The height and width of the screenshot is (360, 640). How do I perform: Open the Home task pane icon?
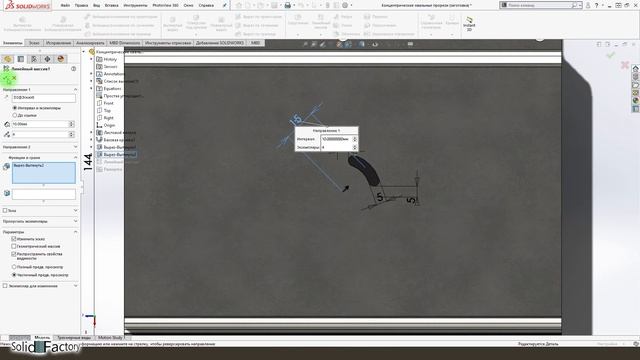click(636, 69)
